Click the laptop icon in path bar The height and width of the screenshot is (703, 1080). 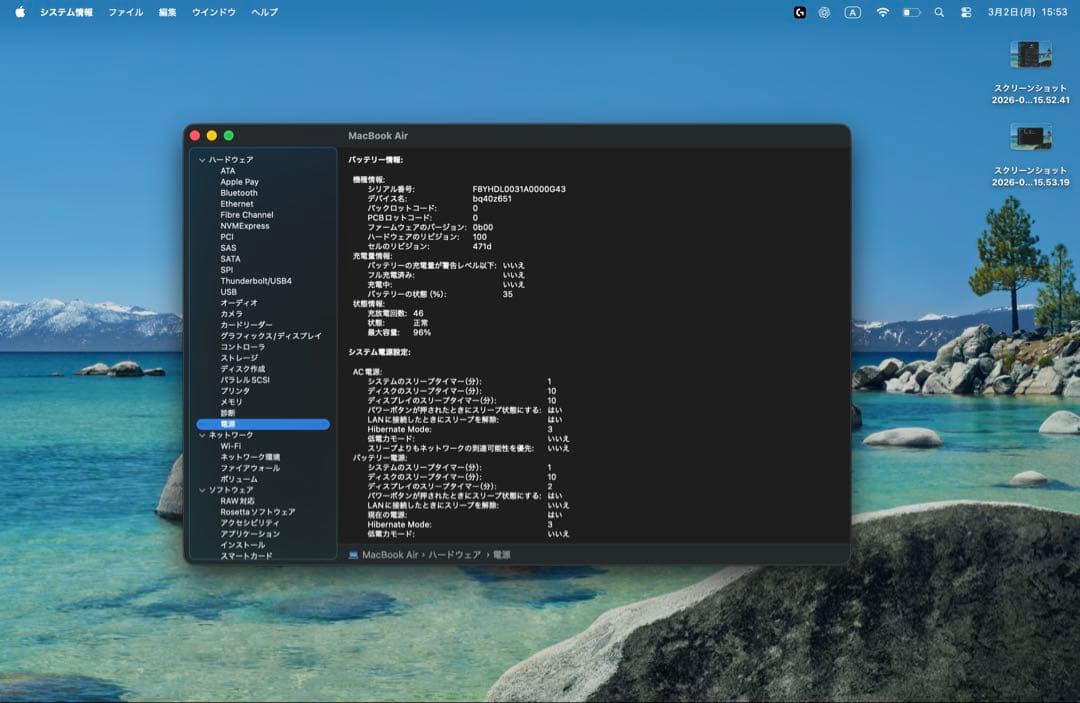[353, 555]
